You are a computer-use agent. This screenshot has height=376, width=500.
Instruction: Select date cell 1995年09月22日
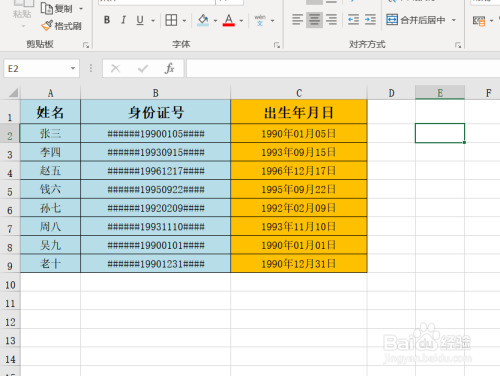[299, 190]
